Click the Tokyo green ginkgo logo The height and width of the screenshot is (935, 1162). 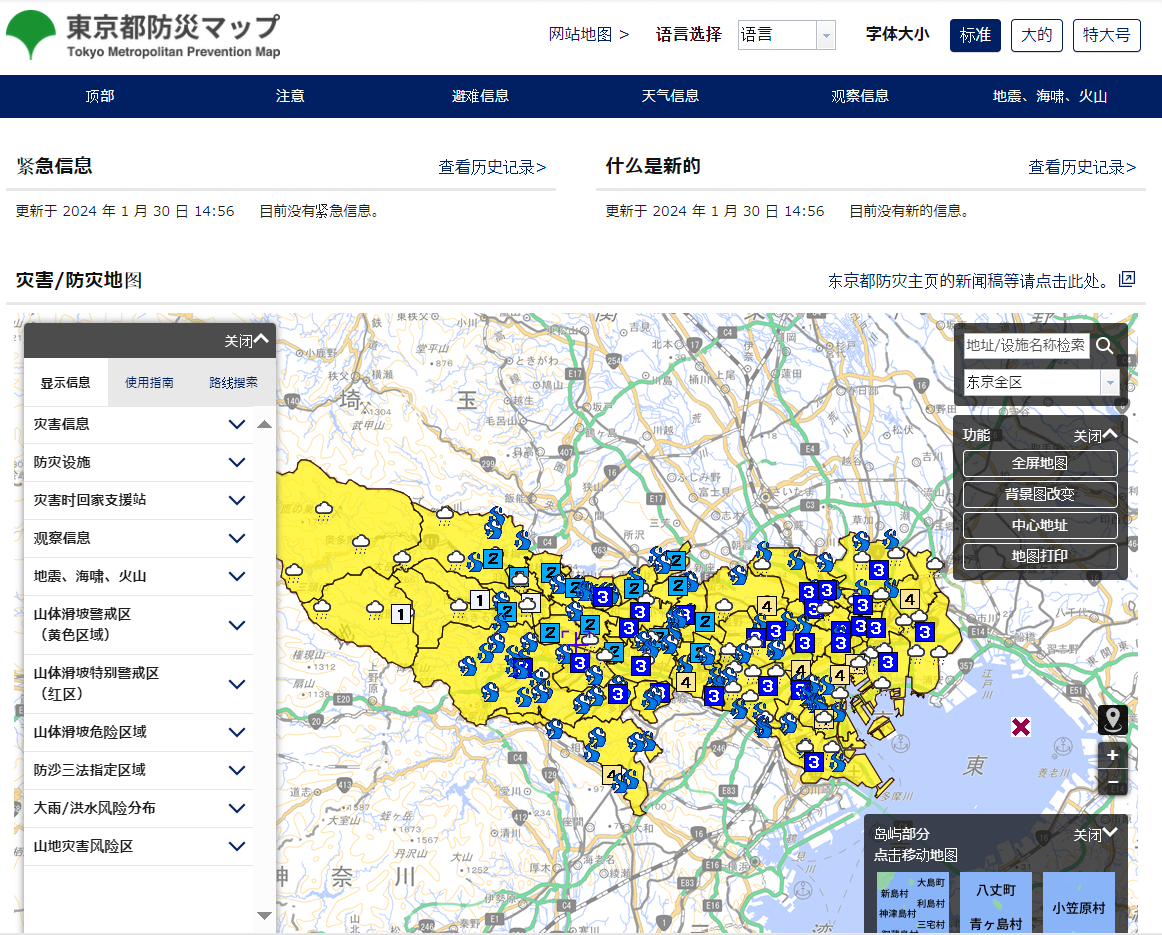point(31,35)
